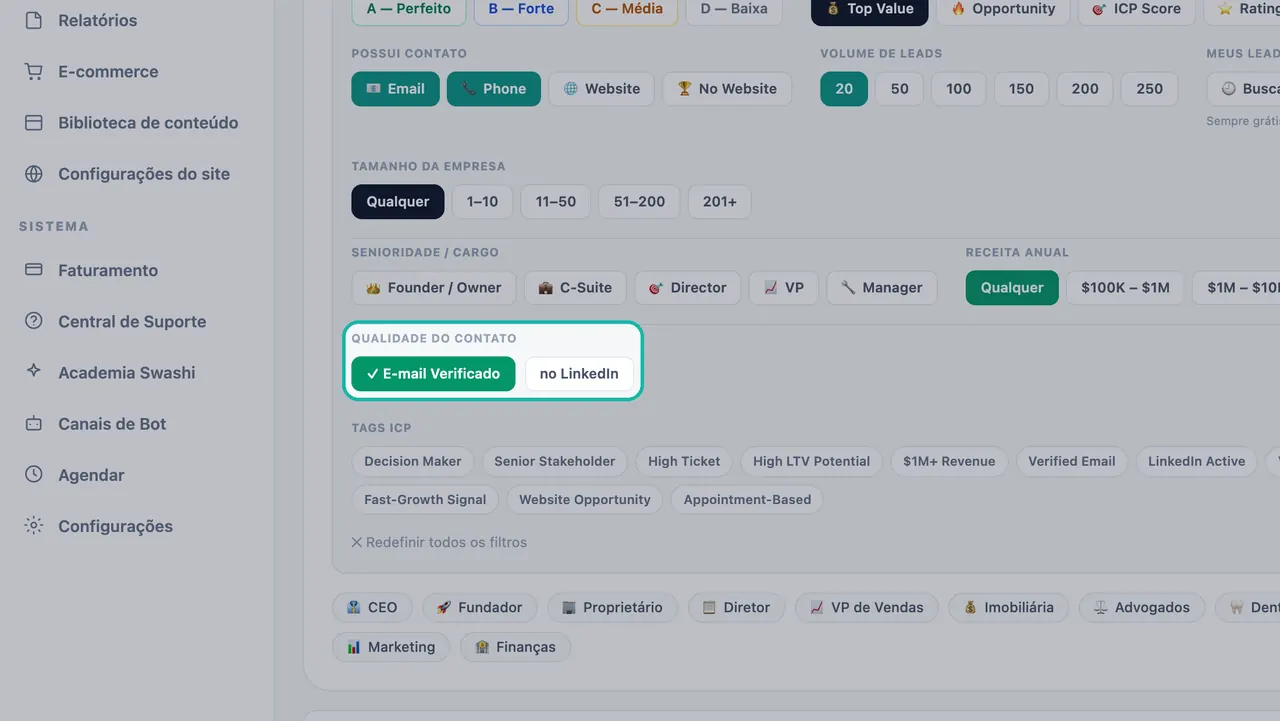This screenshot has height=721, width=1280.
Task: Select the Director seniority chip
Action: [x=688, y=287]
